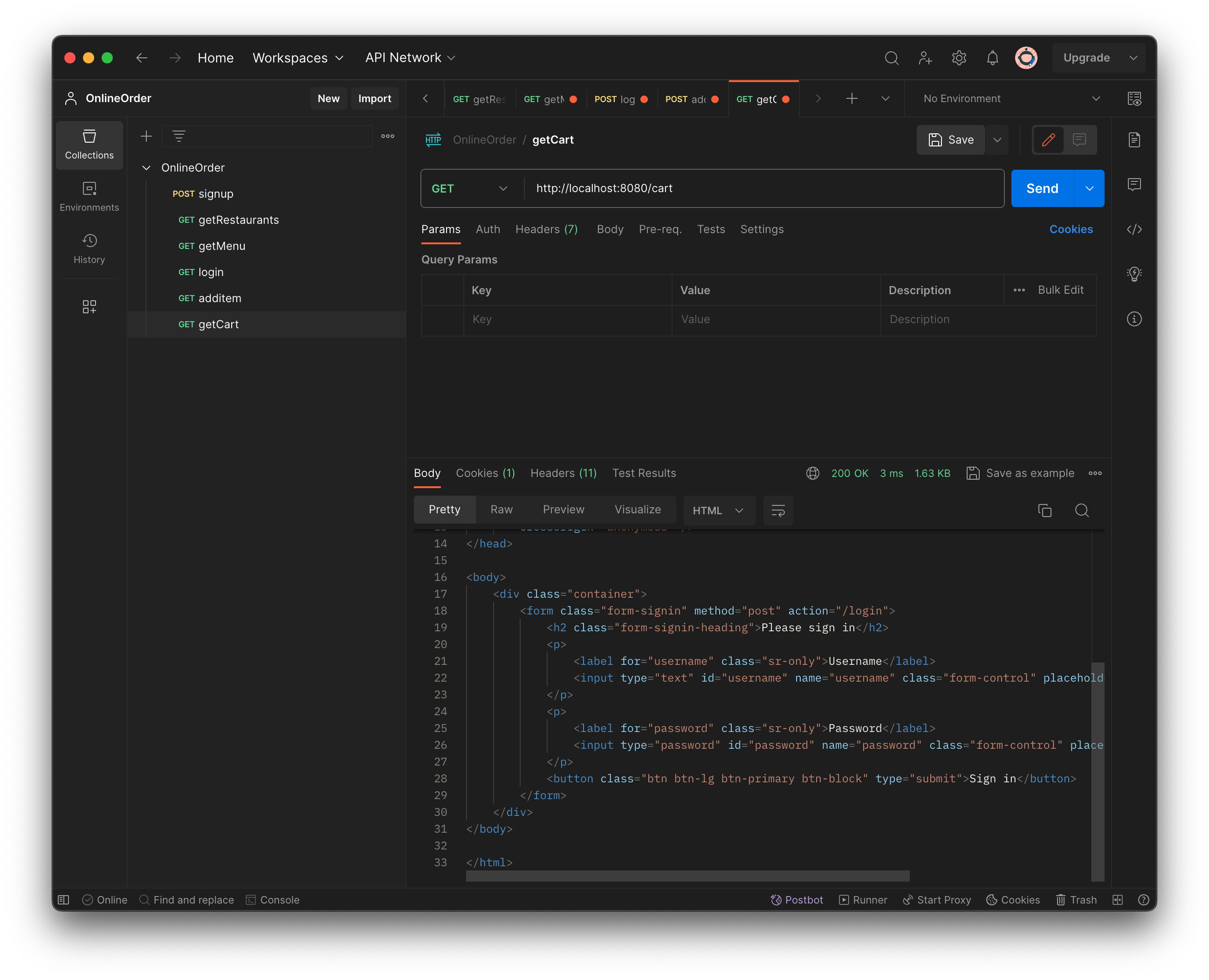Click the Settings gear icon
This screenshot has width=1209, height=980.
click(x=958, y=57)
